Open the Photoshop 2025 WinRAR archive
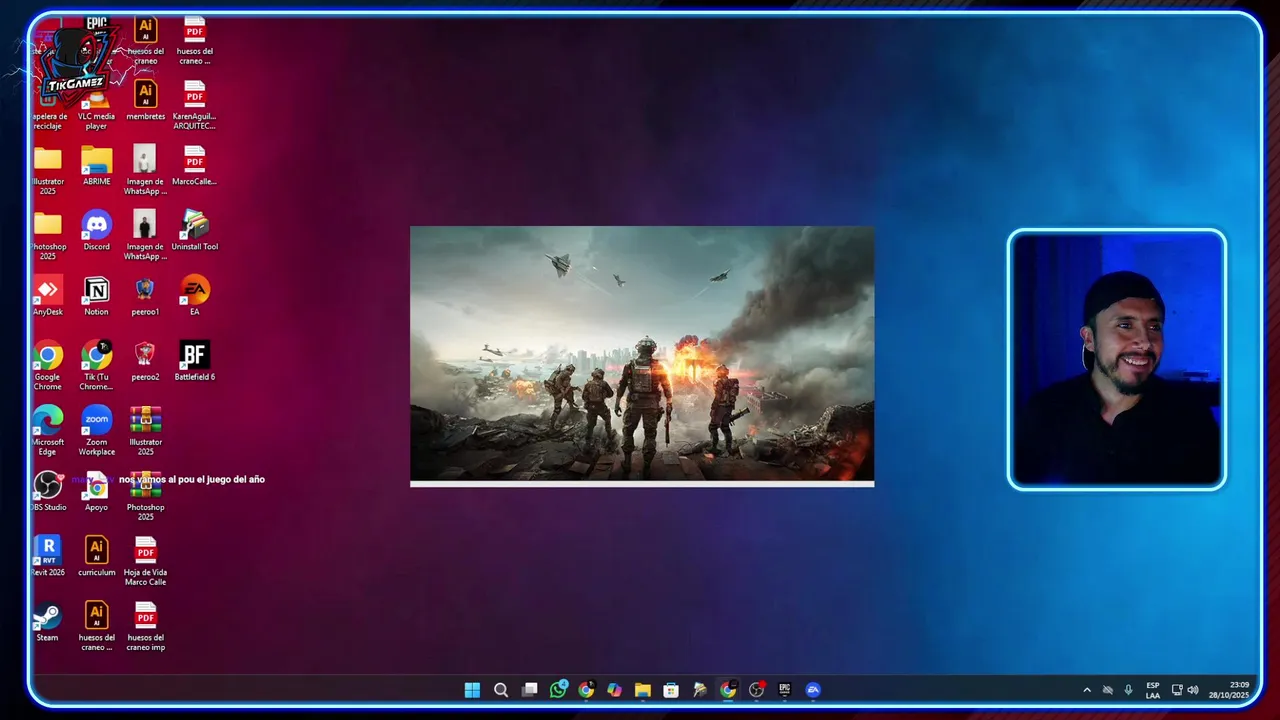 145,496
